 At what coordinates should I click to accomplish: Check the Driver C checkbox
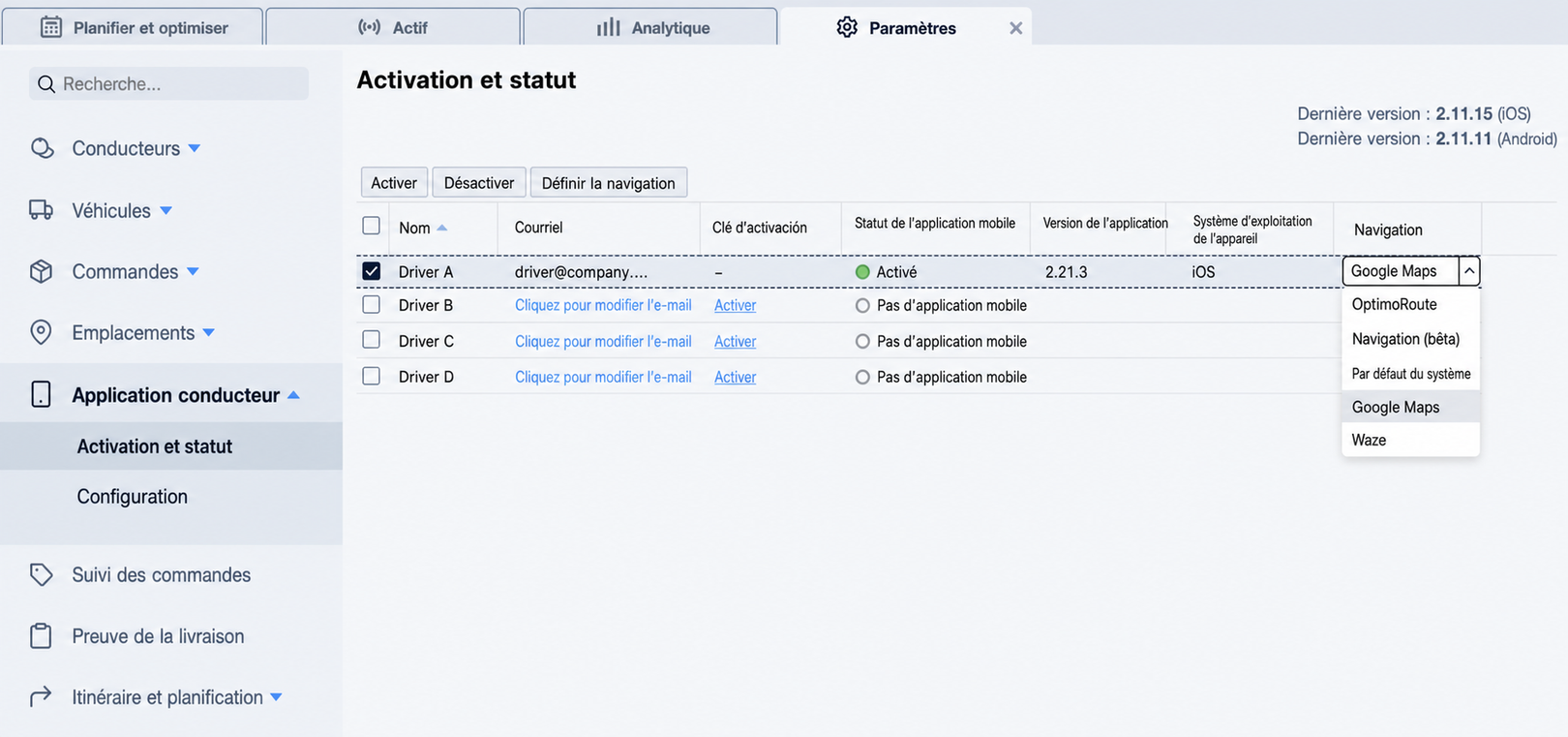(x=371, y=340)
